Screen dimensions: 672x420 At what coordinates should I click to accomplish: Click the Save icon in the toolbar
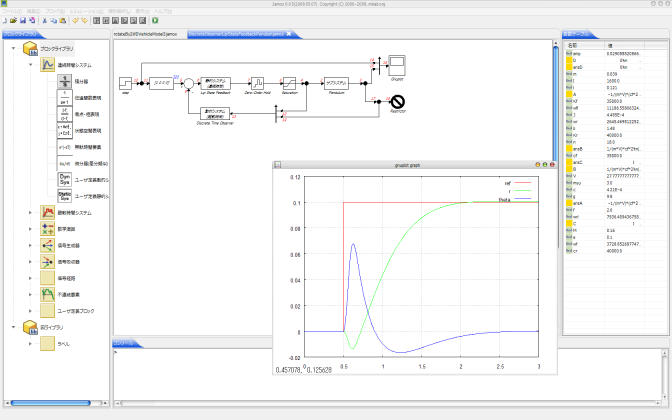pos(23,19)
